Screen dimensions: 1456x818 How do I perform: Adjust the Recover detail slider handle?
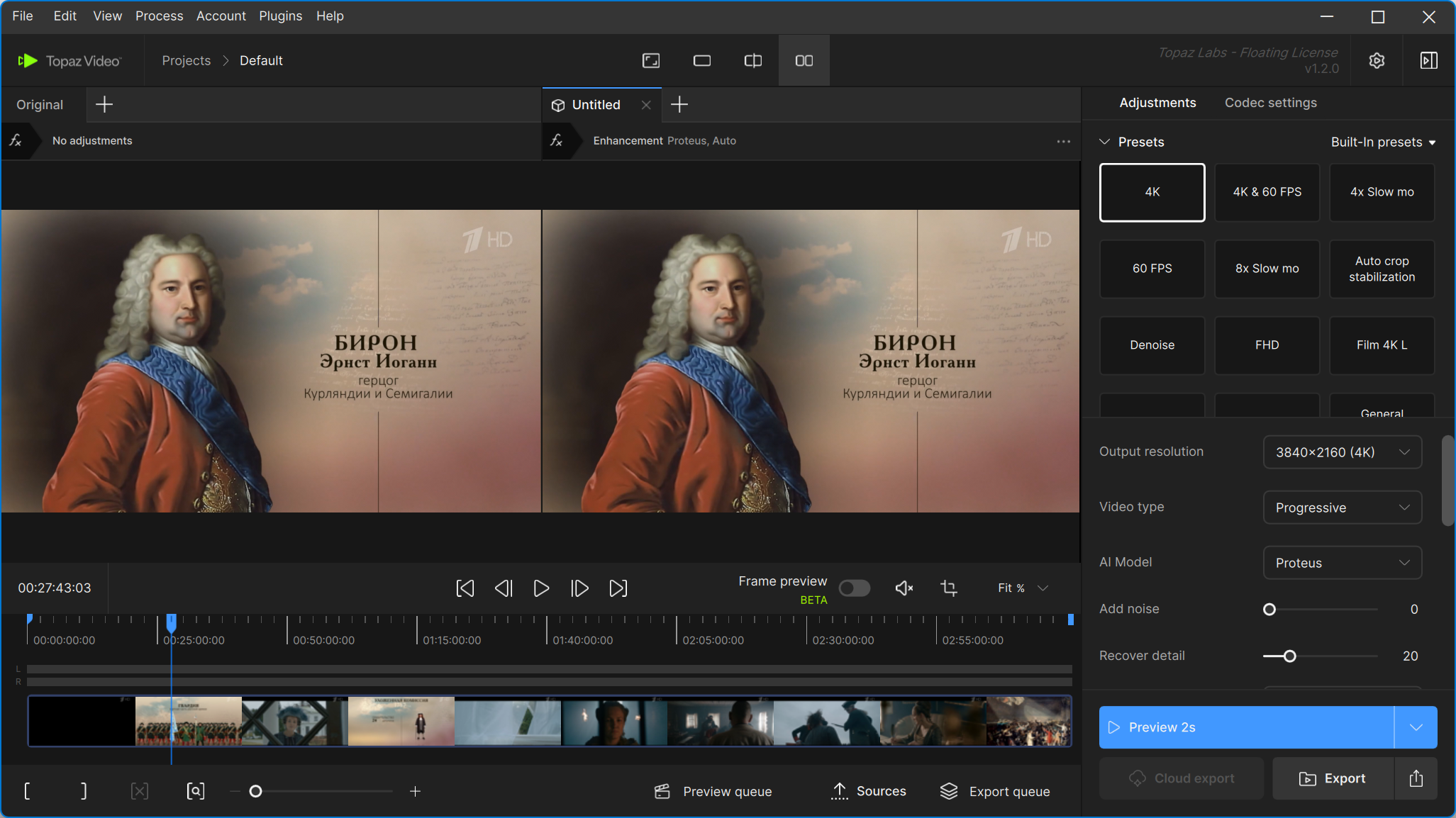point(1289,656)
